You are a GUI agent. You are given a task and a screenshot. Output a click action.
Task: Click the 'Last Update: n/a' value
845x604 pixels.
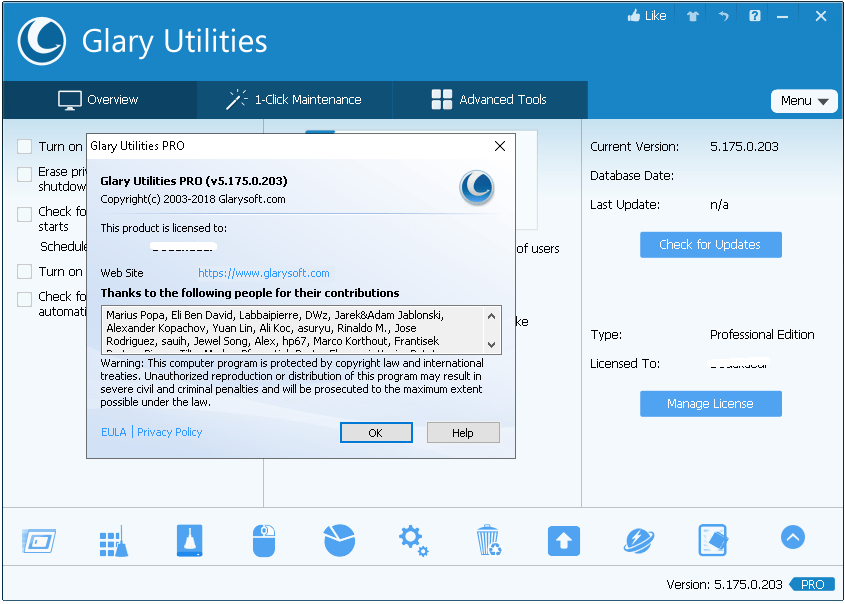tap(719, 205)
